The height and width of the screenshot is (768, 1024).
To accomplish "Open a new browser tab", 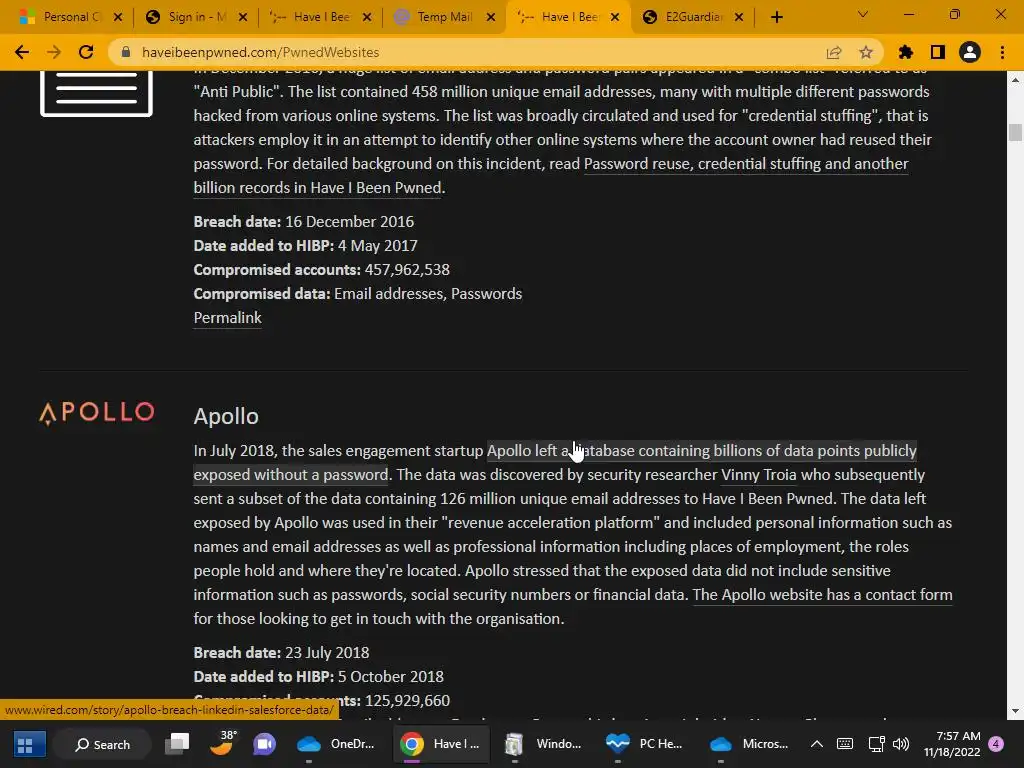I will [776, 18].
